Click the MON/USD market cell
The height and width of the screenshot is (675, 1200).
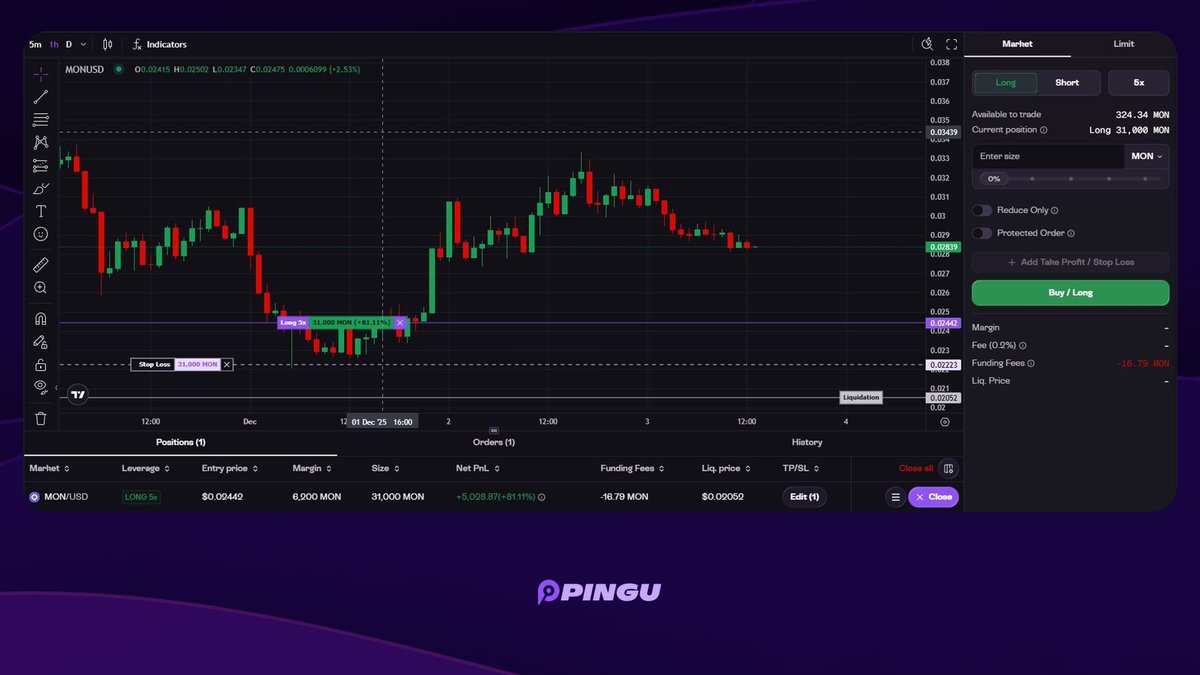pyautogui.click(x=59, y=497)
